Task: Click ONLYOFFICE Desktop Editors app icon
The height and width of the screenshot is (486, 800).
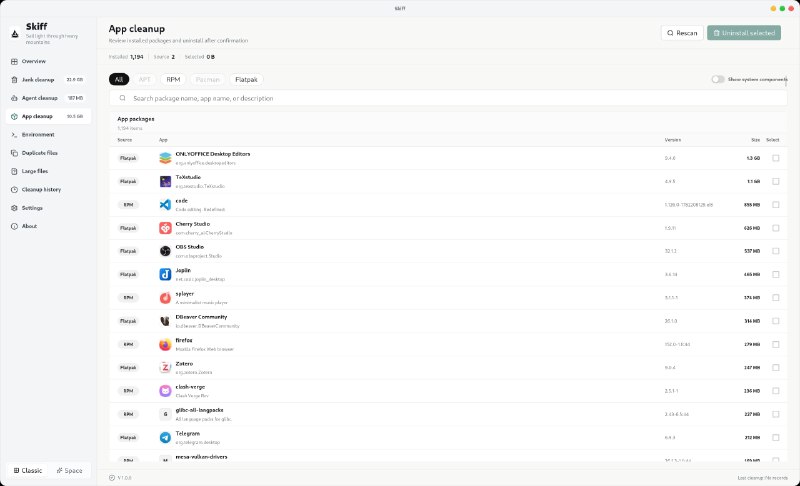Action: point(165,158)
